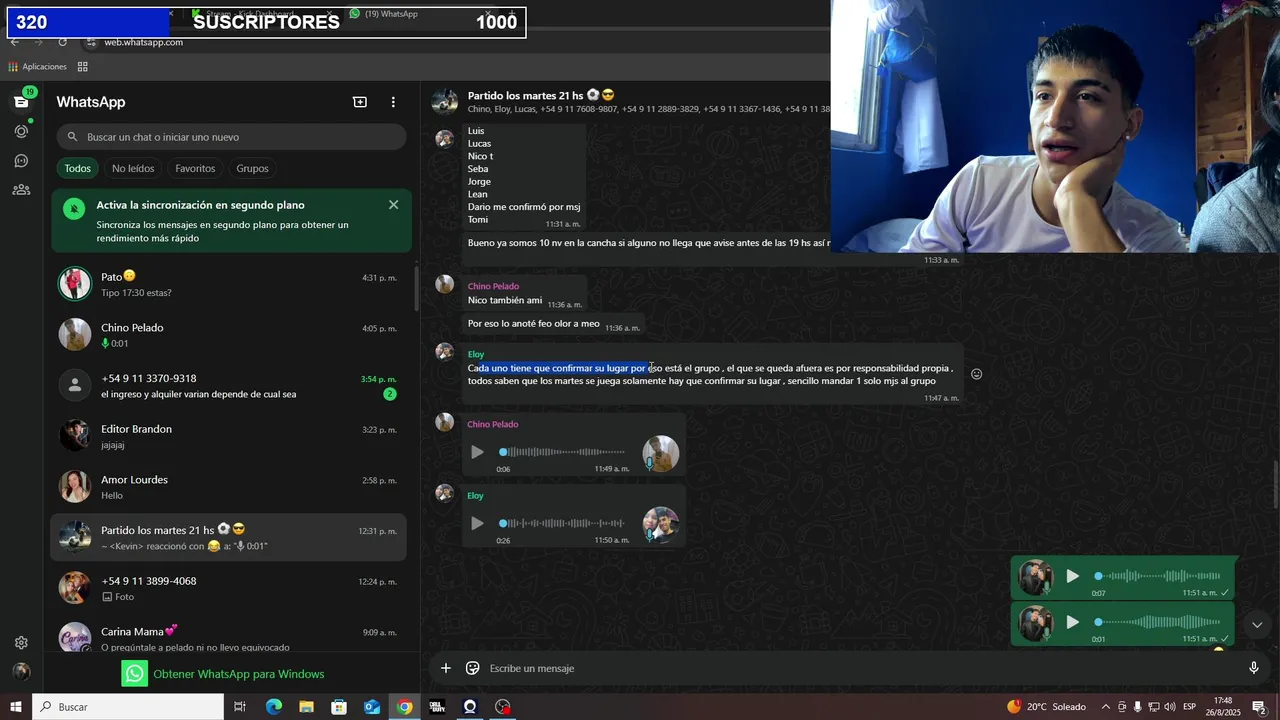The height and width of the screenshot is (720, 1280).
Task: Open the notification center icon
Action: point(1259,707)
